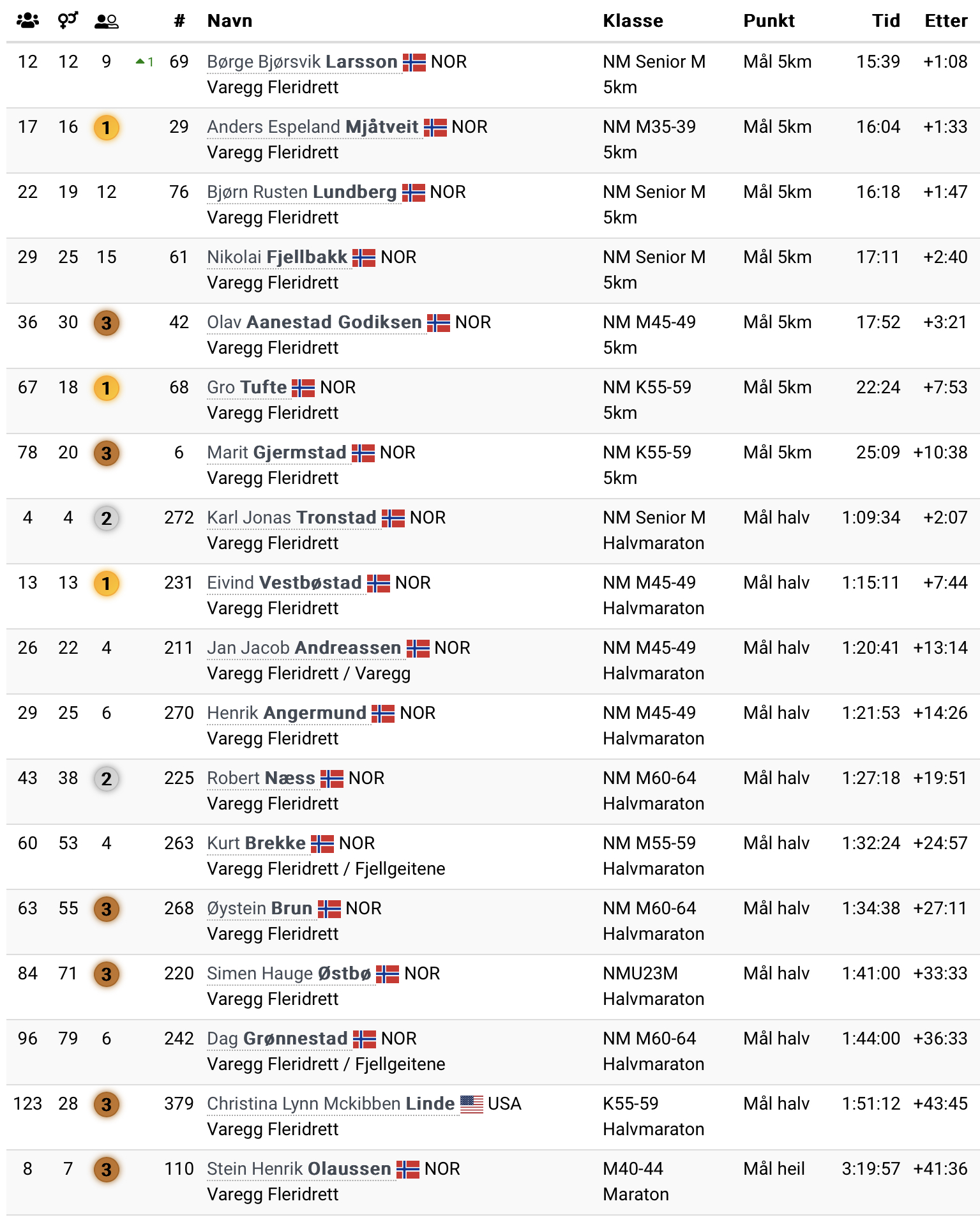Sort by the Tid column header
This screenshot has height=1222, width=980.
tap(886, 21)
